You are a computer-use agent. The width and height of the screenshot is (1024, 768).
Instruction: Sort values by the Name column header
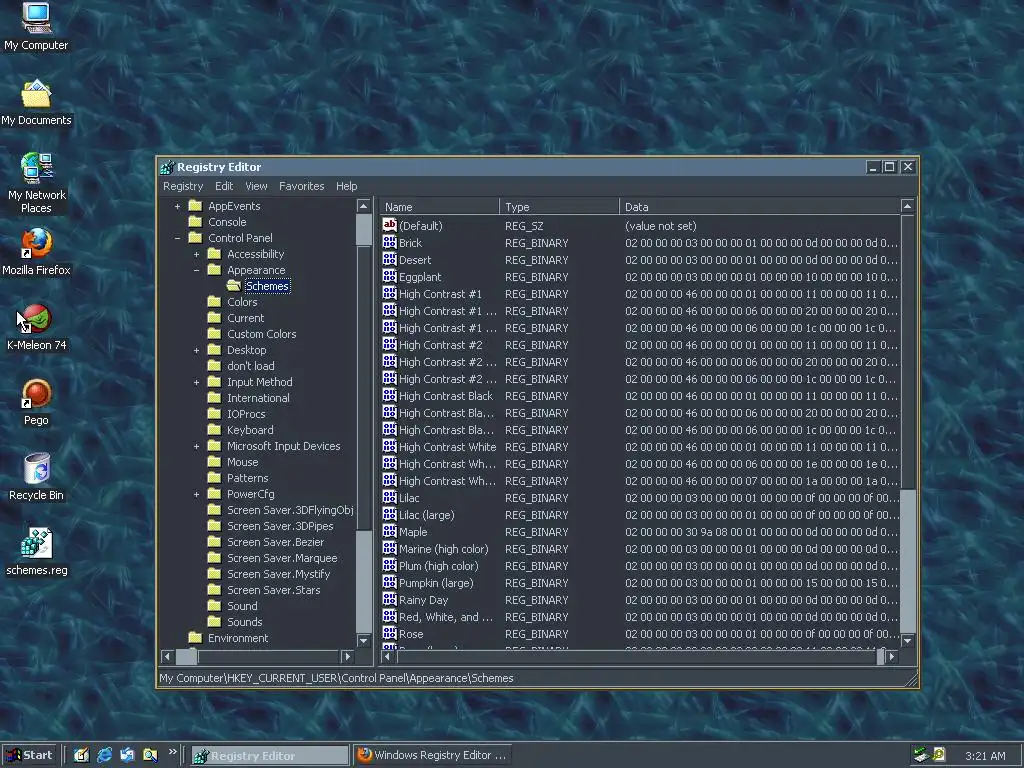[439, 206]
